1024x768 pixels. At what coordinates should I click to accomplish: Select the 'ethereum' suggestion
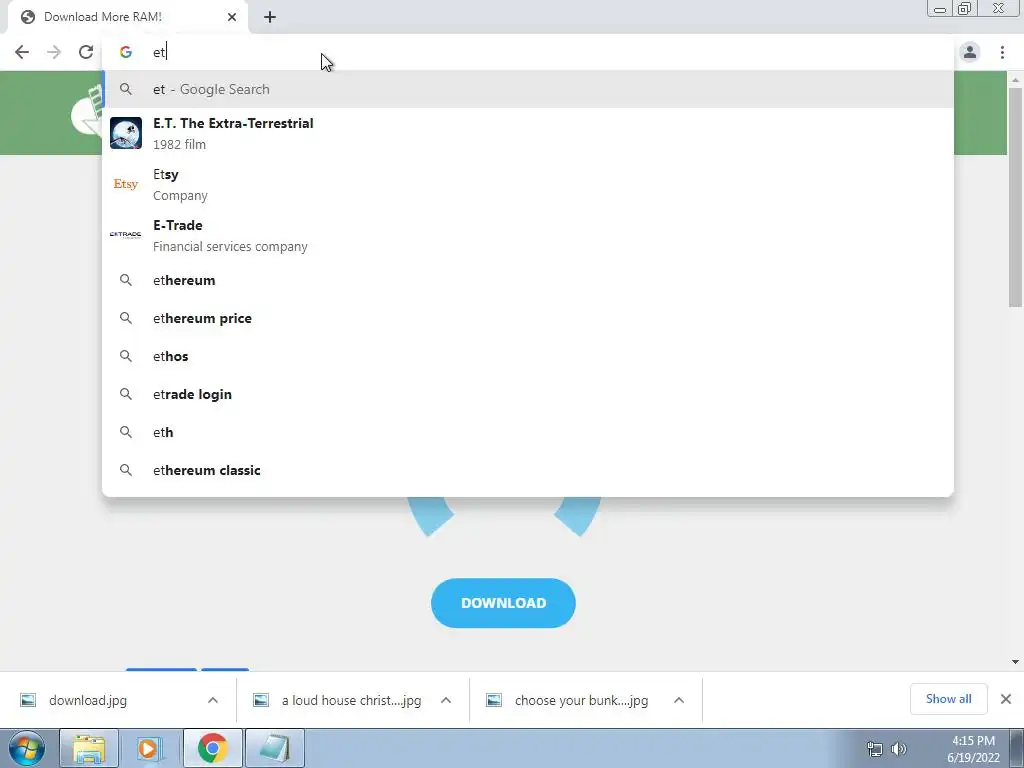point(528,280)
